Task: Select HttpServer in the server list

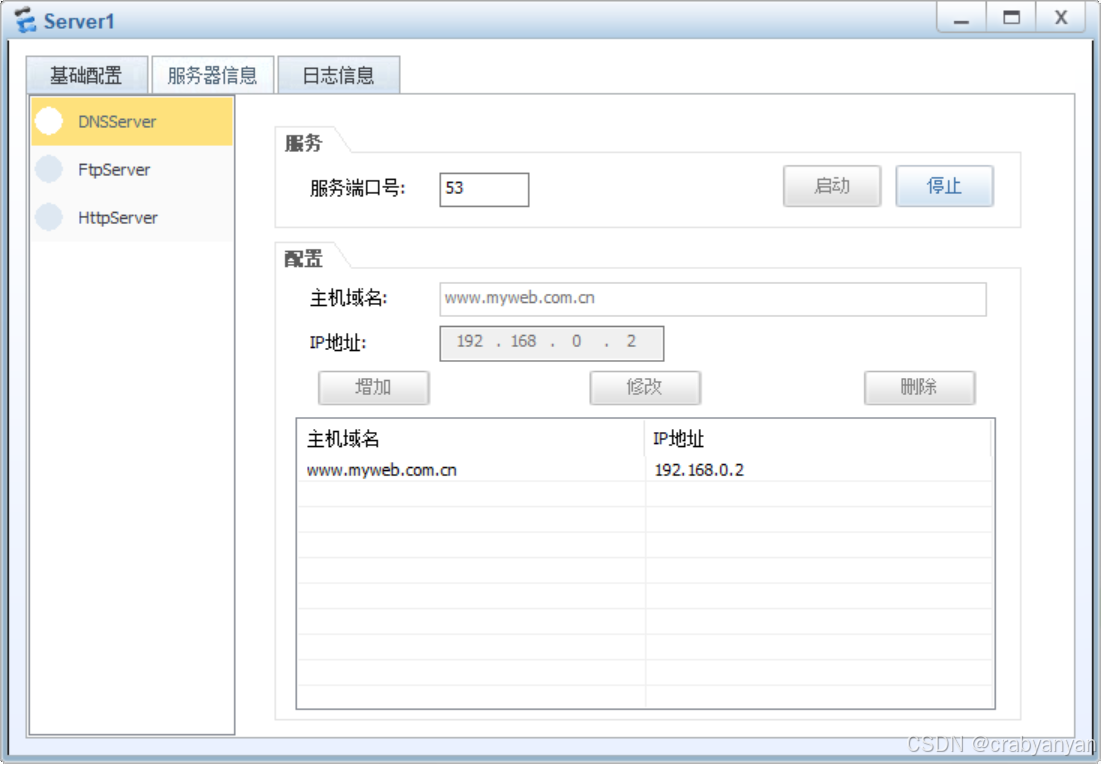Action: pos(132,218)
